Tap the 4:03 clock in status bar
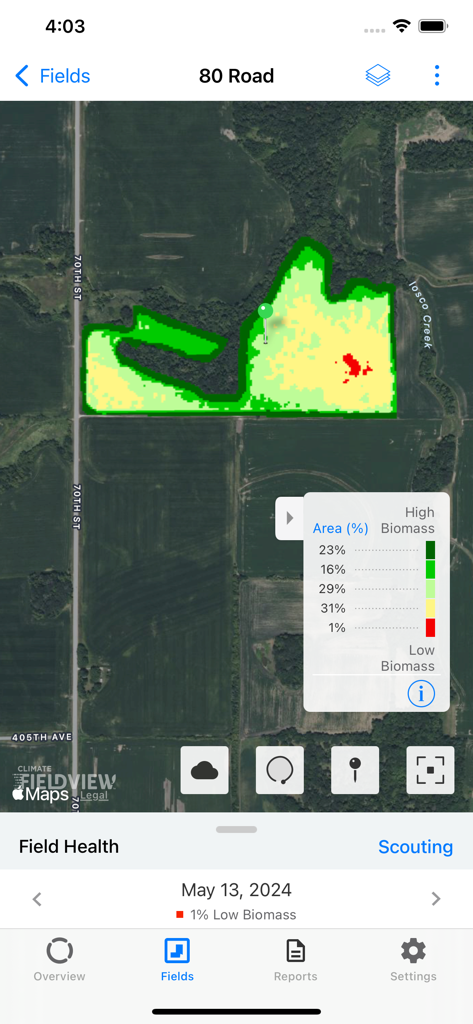 [x=65, y=26]
